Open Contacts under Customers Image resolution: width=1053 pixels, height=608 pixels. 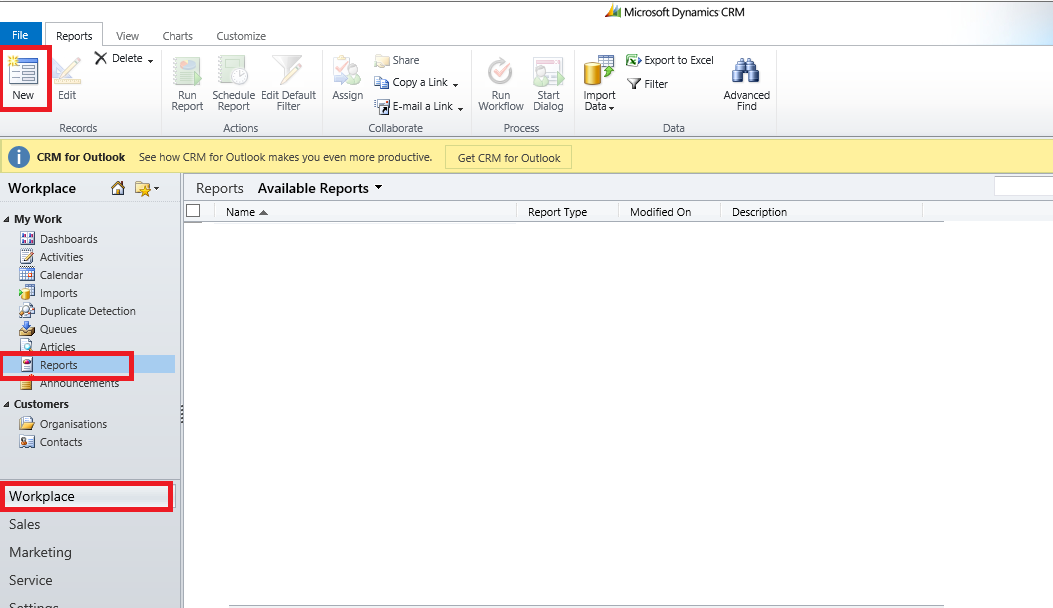click(60, 443)
